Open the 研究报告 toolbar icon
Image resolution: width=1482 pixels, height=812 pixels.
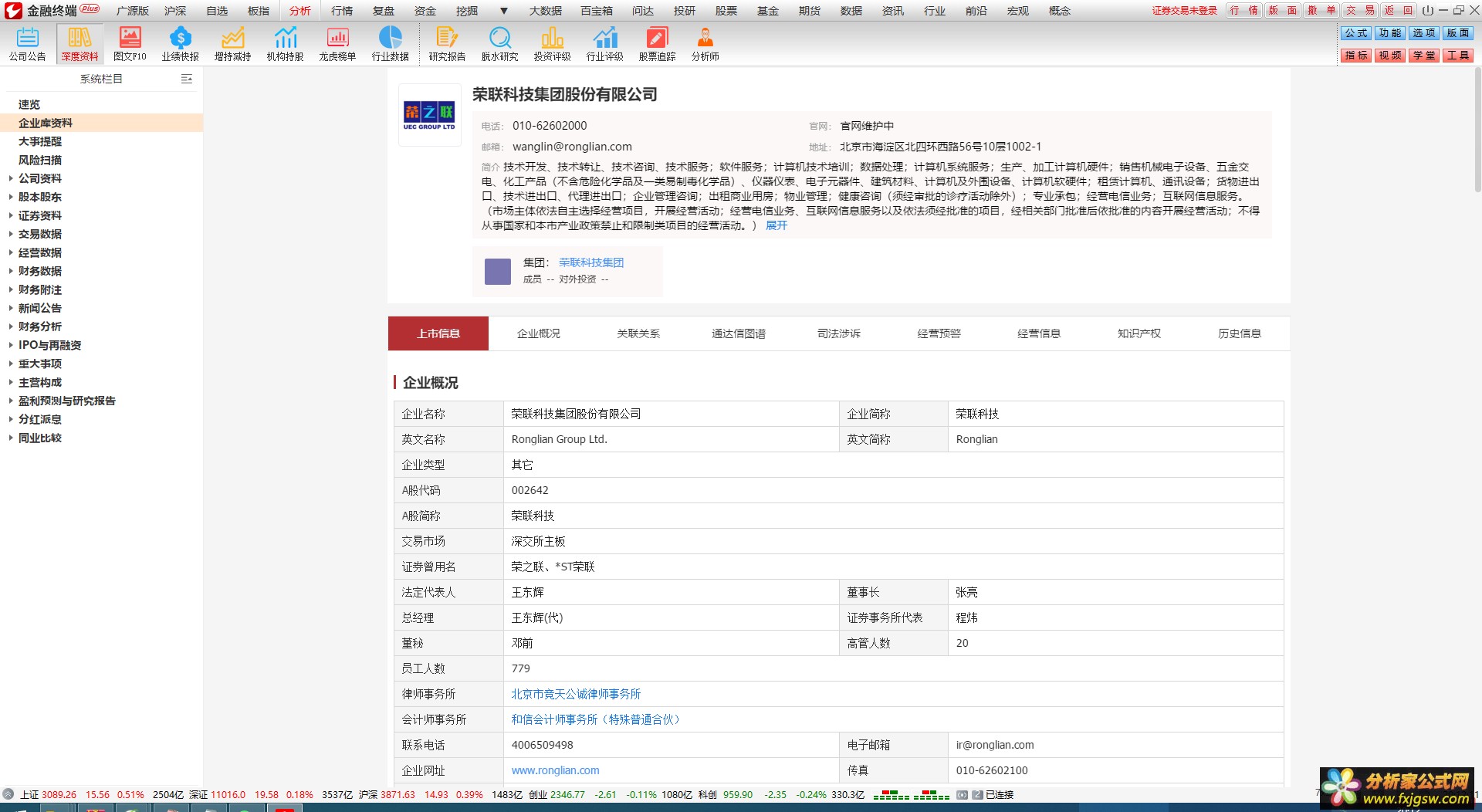[x=447, y=44]
